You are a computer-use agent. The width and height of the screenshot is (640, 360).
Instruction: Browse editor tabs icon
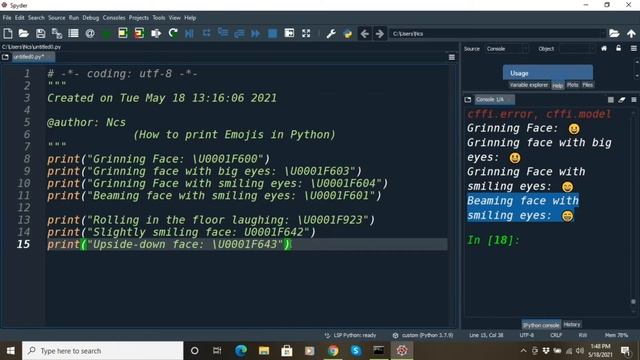[5, 57]
